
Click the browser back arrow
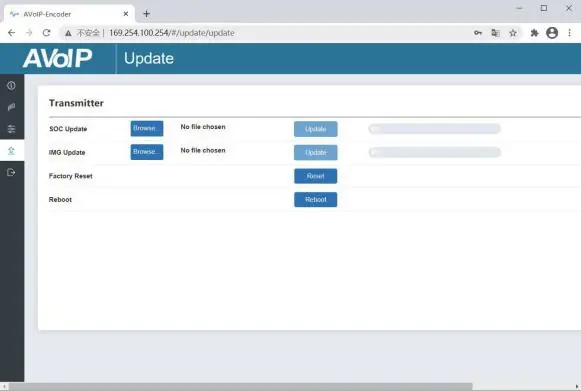tap(11, 33)
